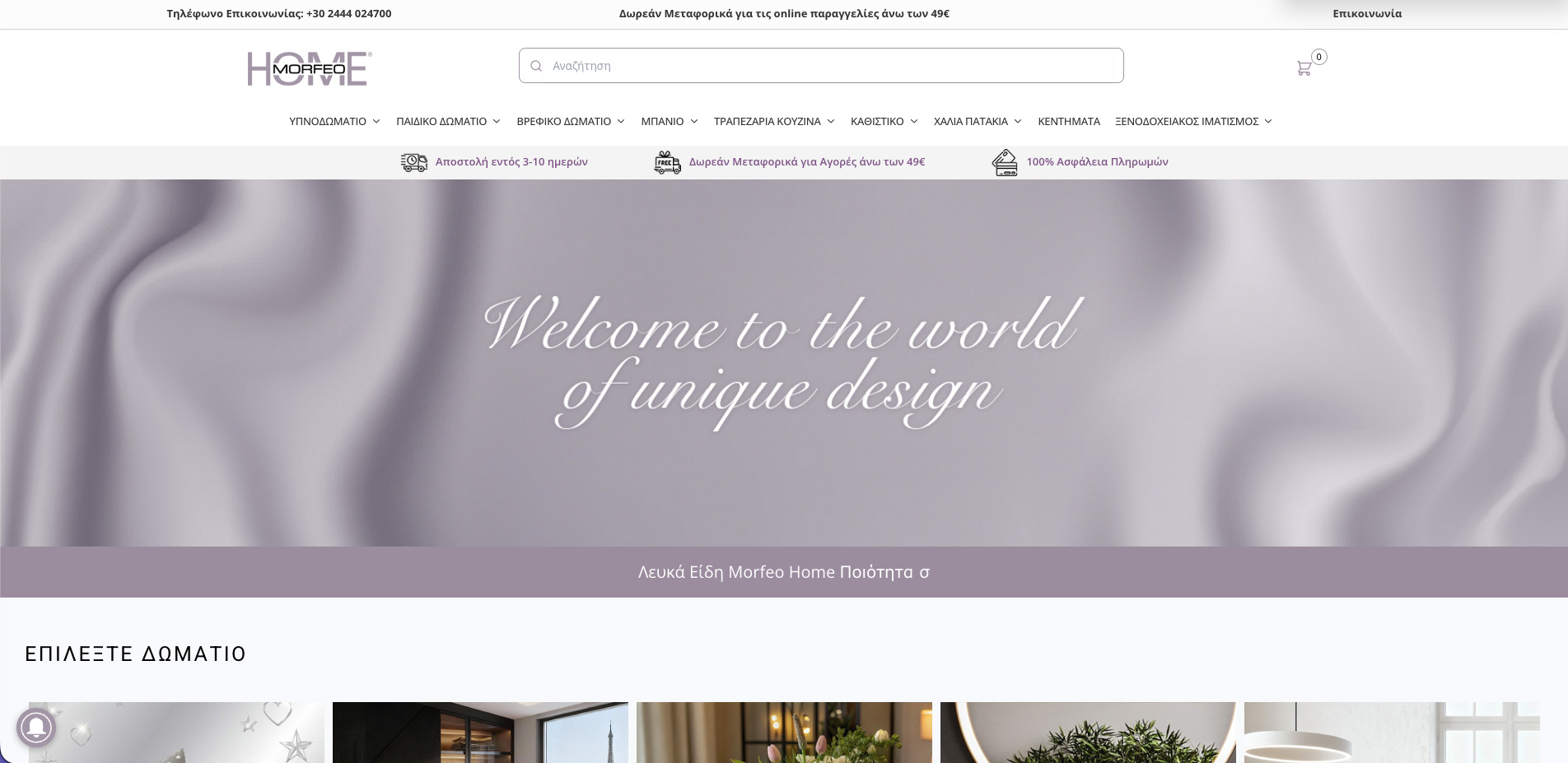Click the secure payment card icon
Screen dimensions: 1568x763
click(1005, 162)
